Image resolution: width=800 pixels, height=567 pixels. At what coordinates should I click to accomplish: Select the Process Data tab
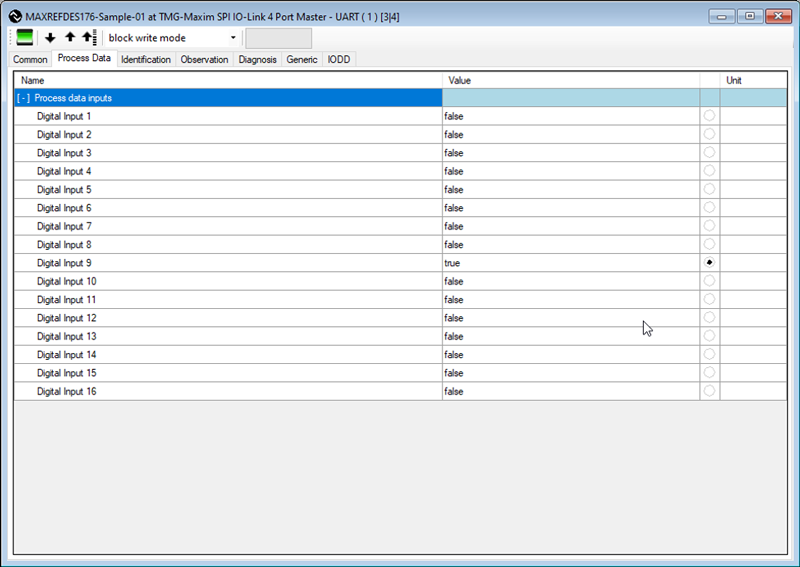tap(84, 58)
